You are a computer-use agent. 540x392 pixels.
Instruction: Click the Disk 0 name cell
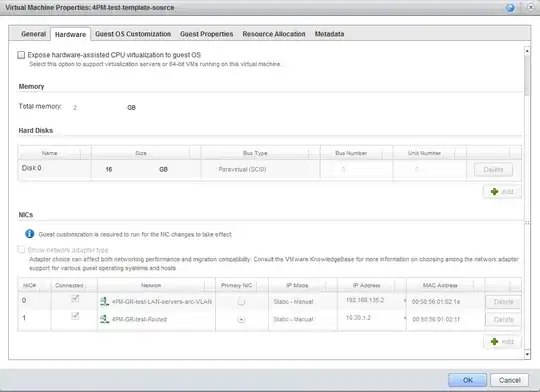coord(55,169)
